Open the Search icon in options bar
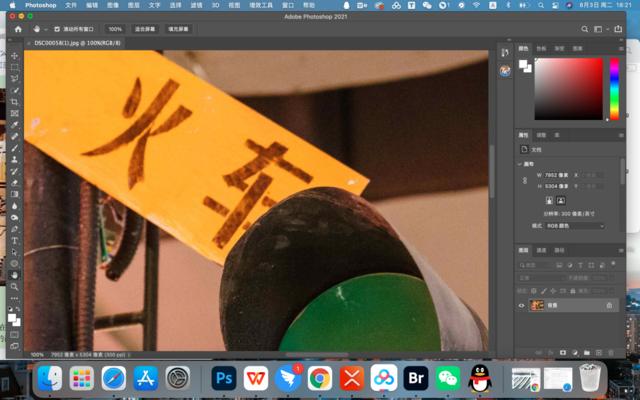The image size is (640, 400). (584, 29)
